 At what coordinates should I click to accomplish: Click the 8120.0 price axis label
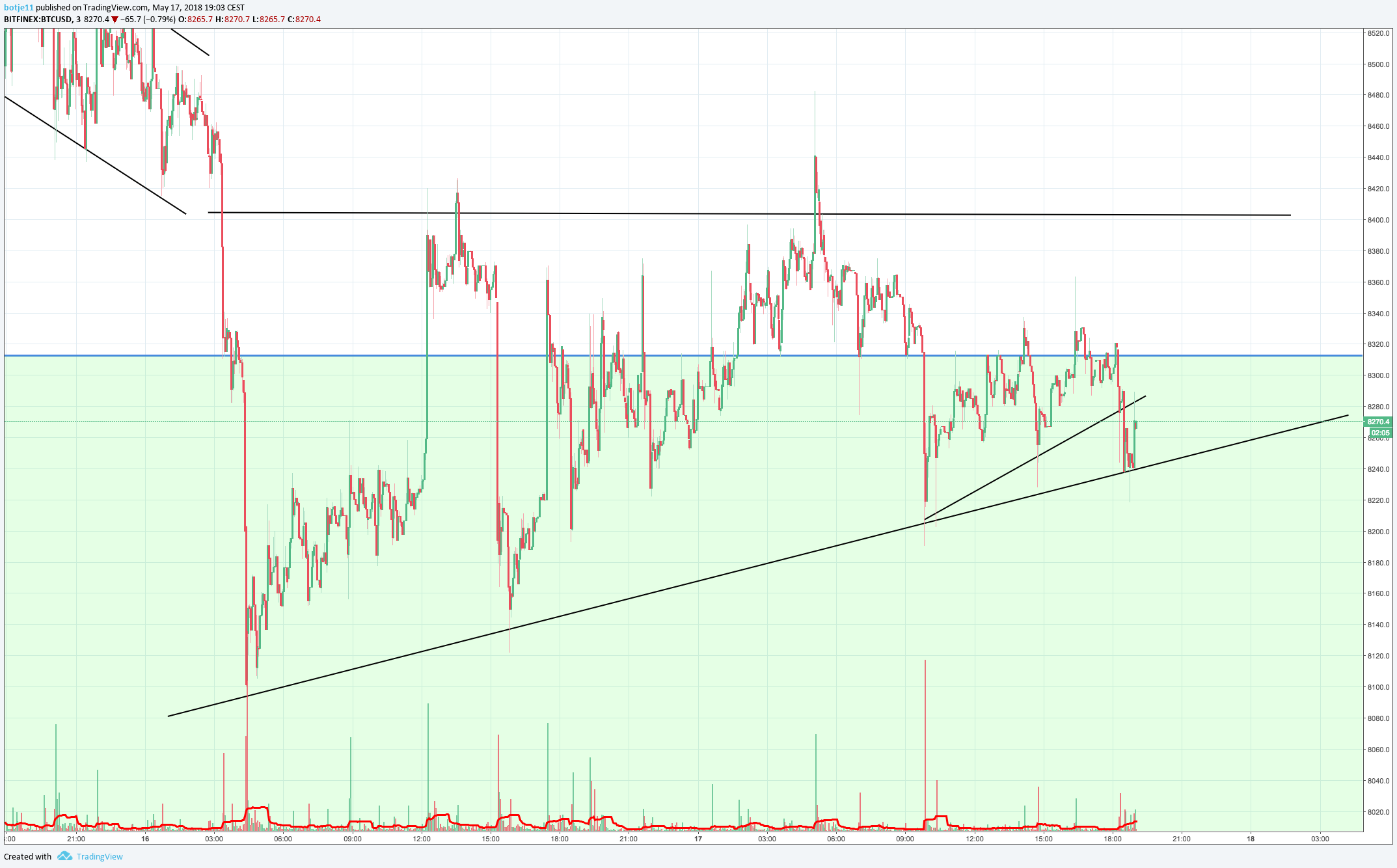pos(1378,656)
